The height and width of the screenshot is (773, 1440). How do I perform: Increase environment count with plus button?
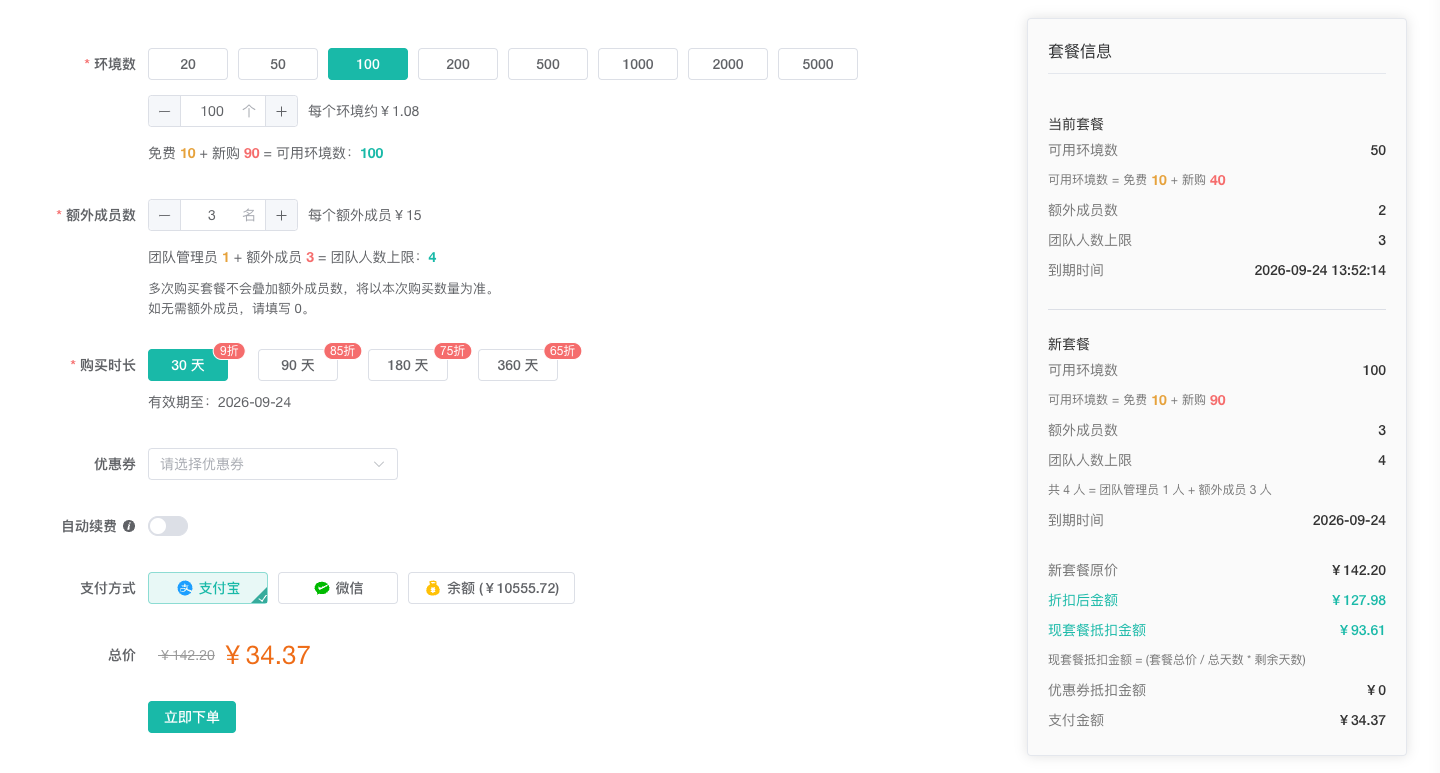(x=282, y=111)
